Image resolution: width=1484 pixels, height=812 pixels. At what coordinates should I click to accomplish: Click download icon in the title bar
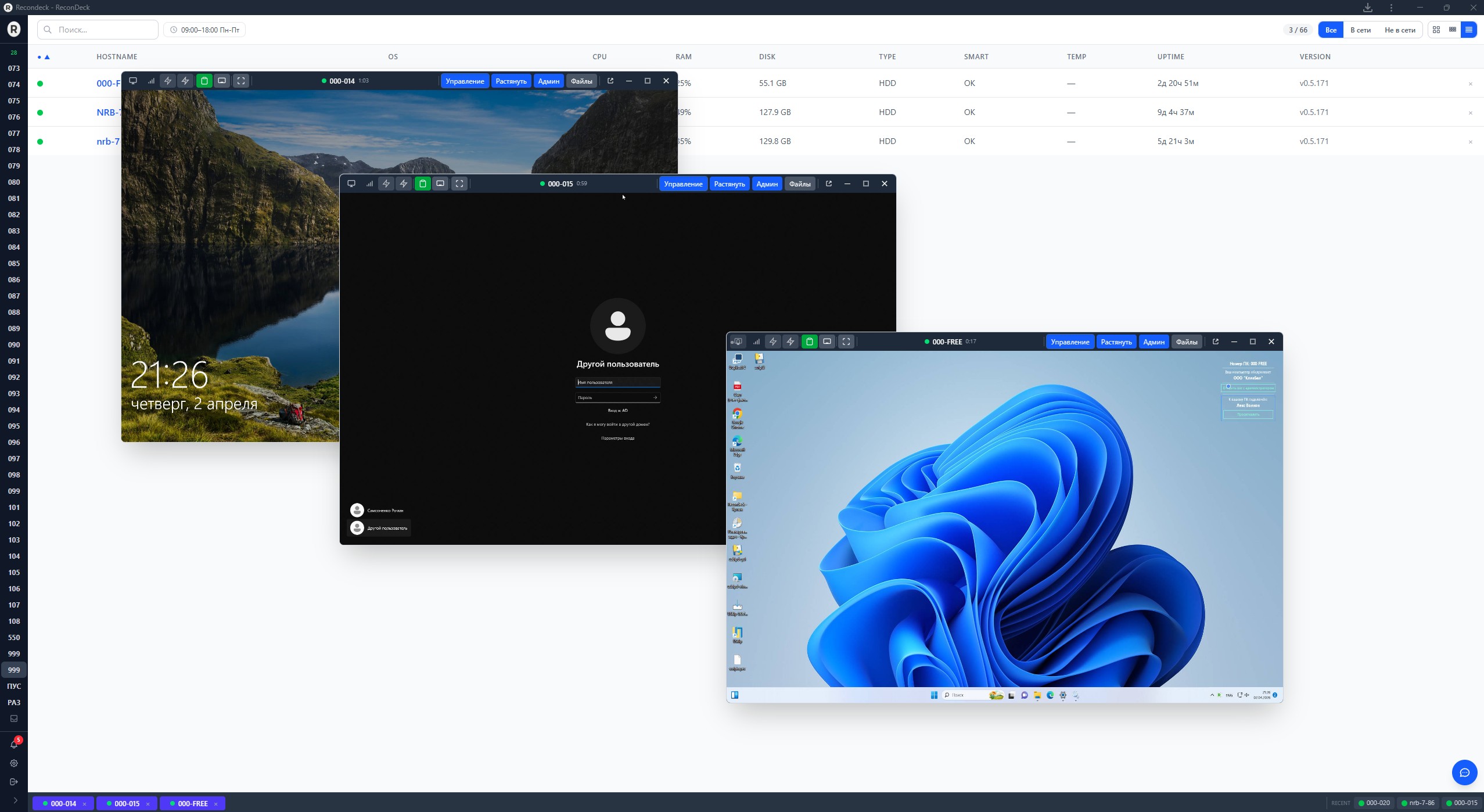1368,8
